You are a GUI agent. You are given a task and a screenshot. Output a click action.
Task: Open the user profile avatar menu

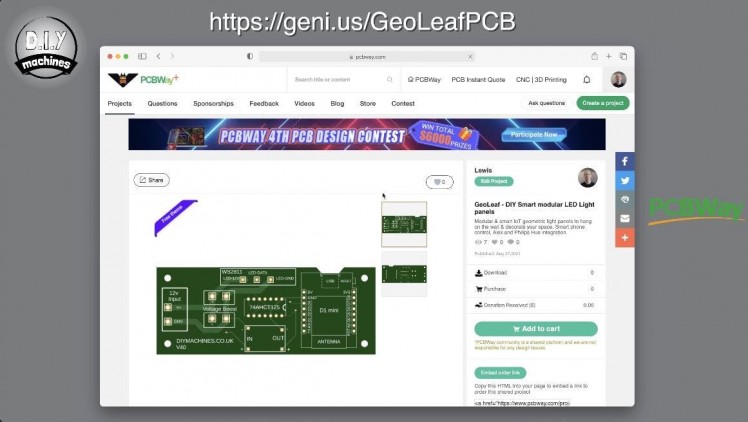coord(618,80)
